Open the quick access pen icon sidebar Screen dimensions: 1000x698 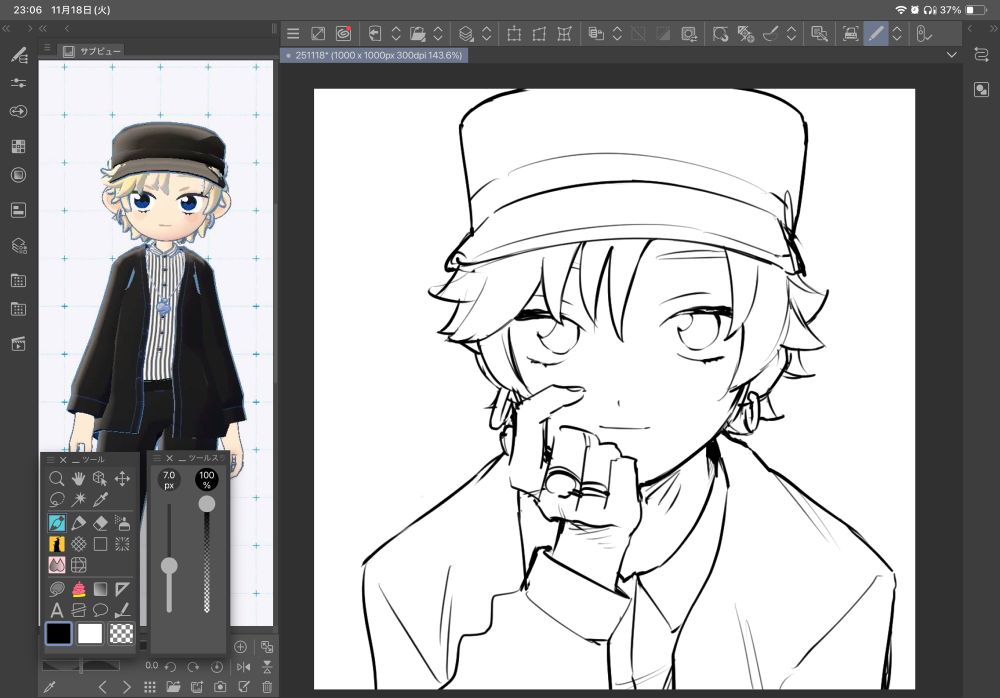click(x=18, y=55)
